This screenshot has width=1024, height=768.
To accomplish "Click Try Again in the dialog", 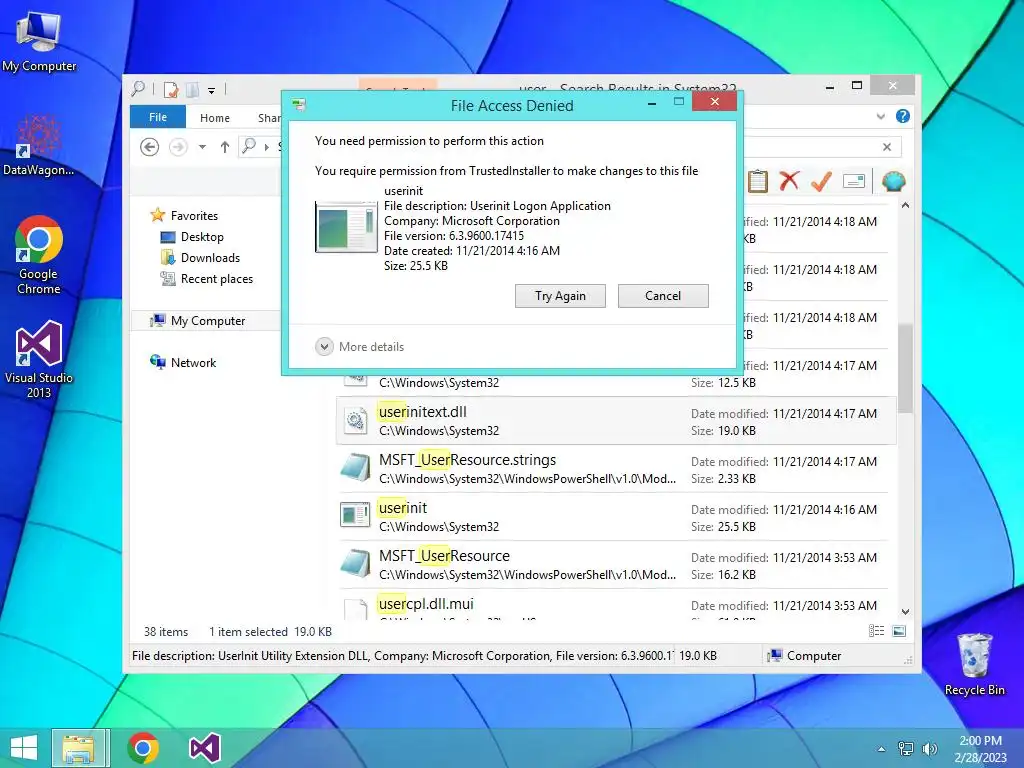I will coord(560,296).
